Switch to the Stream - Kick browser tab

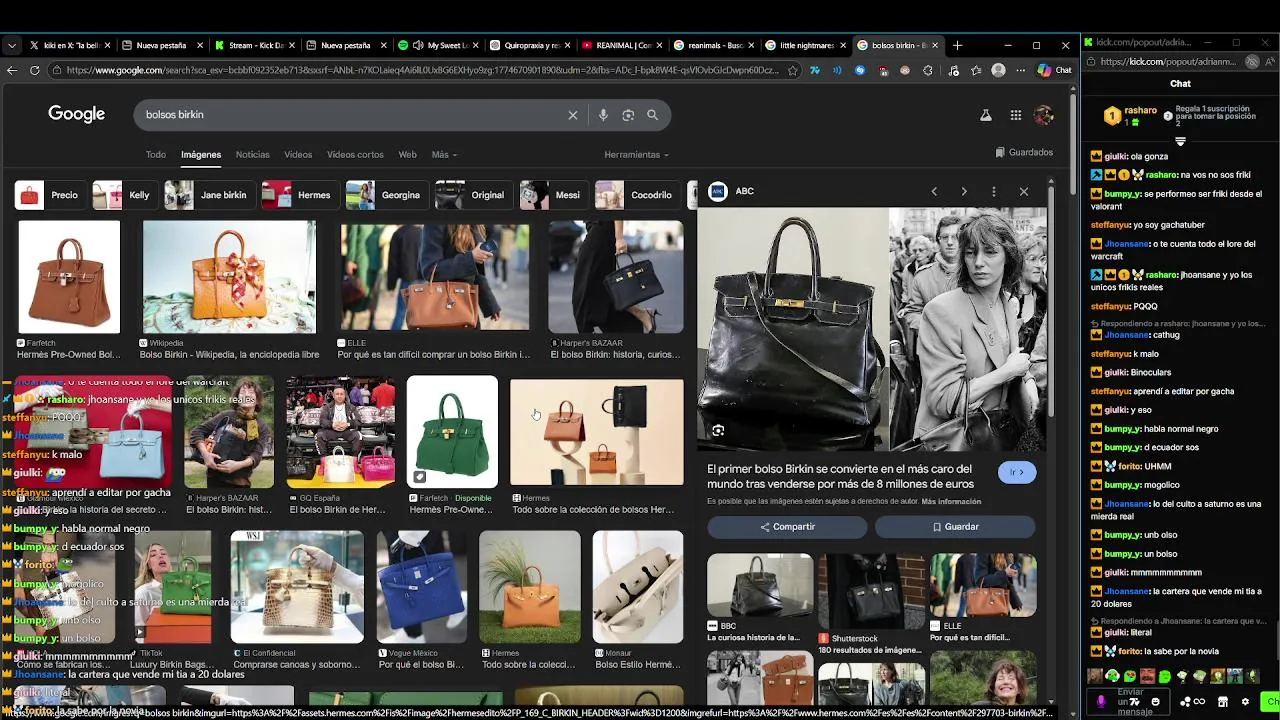[x=253, y=45]
